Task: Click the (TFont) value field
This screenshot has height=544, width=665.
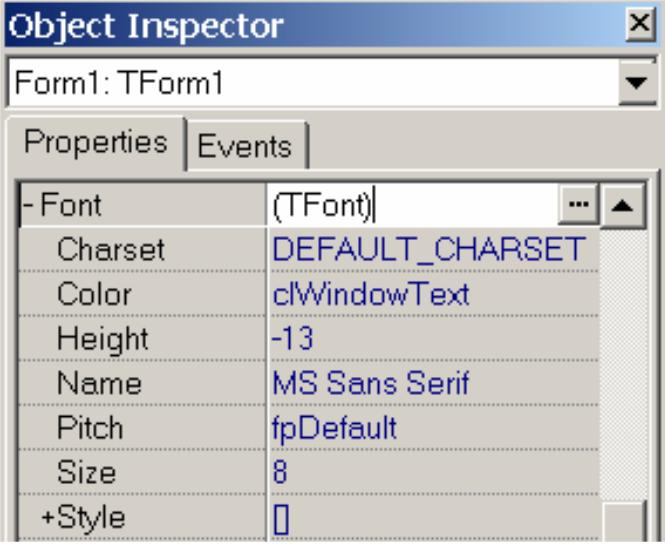Action: (x=412, y=205)
